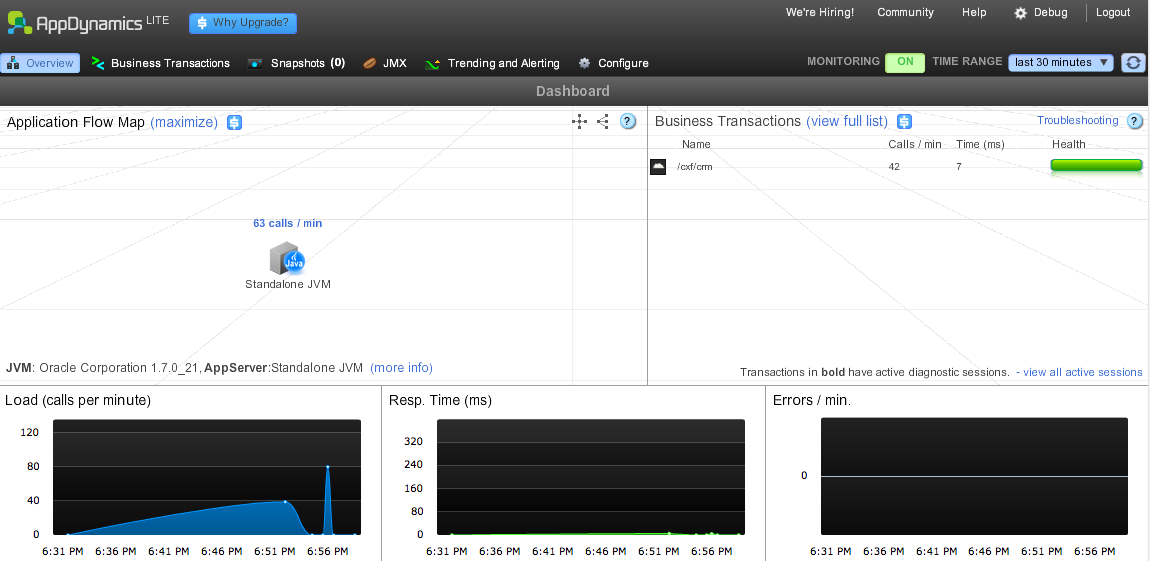Open the Troubleshooting link
Viewport: 1150px width, 561px height.
click(x=1077, y=120)
